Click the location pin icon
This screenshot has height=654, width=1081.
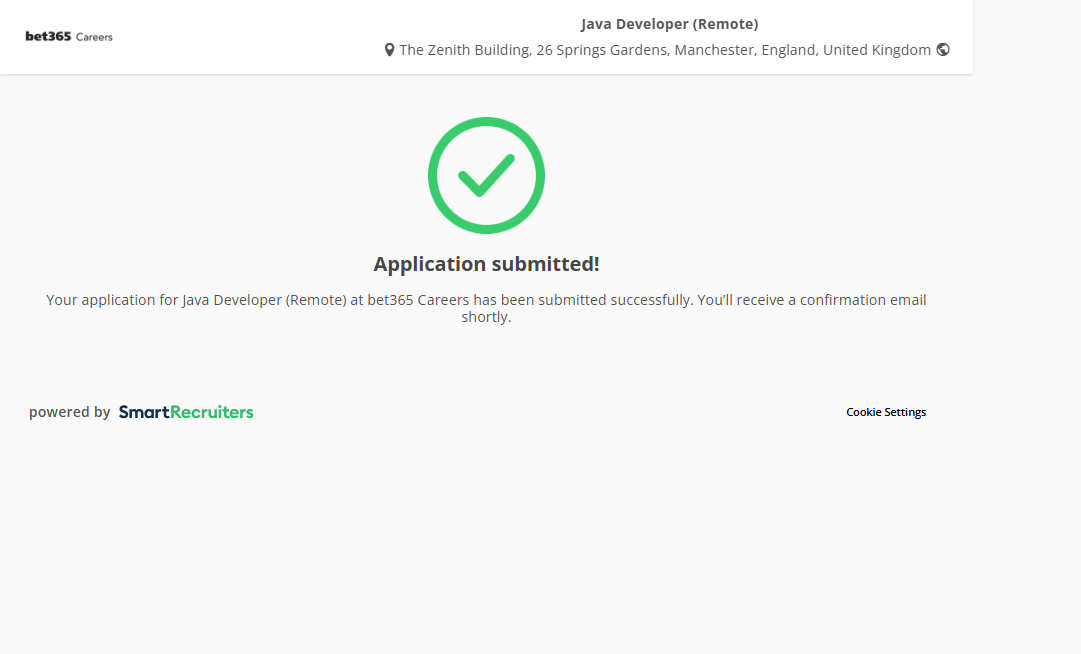(389, 50)
